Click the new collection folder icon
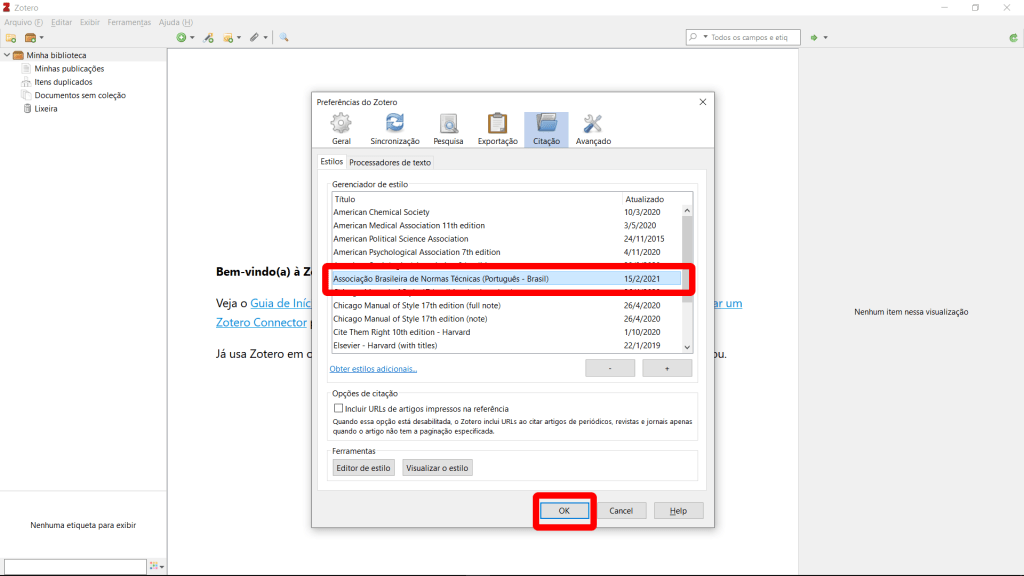This screenshot has width=1024, height=576. click(x=11, y=37)
